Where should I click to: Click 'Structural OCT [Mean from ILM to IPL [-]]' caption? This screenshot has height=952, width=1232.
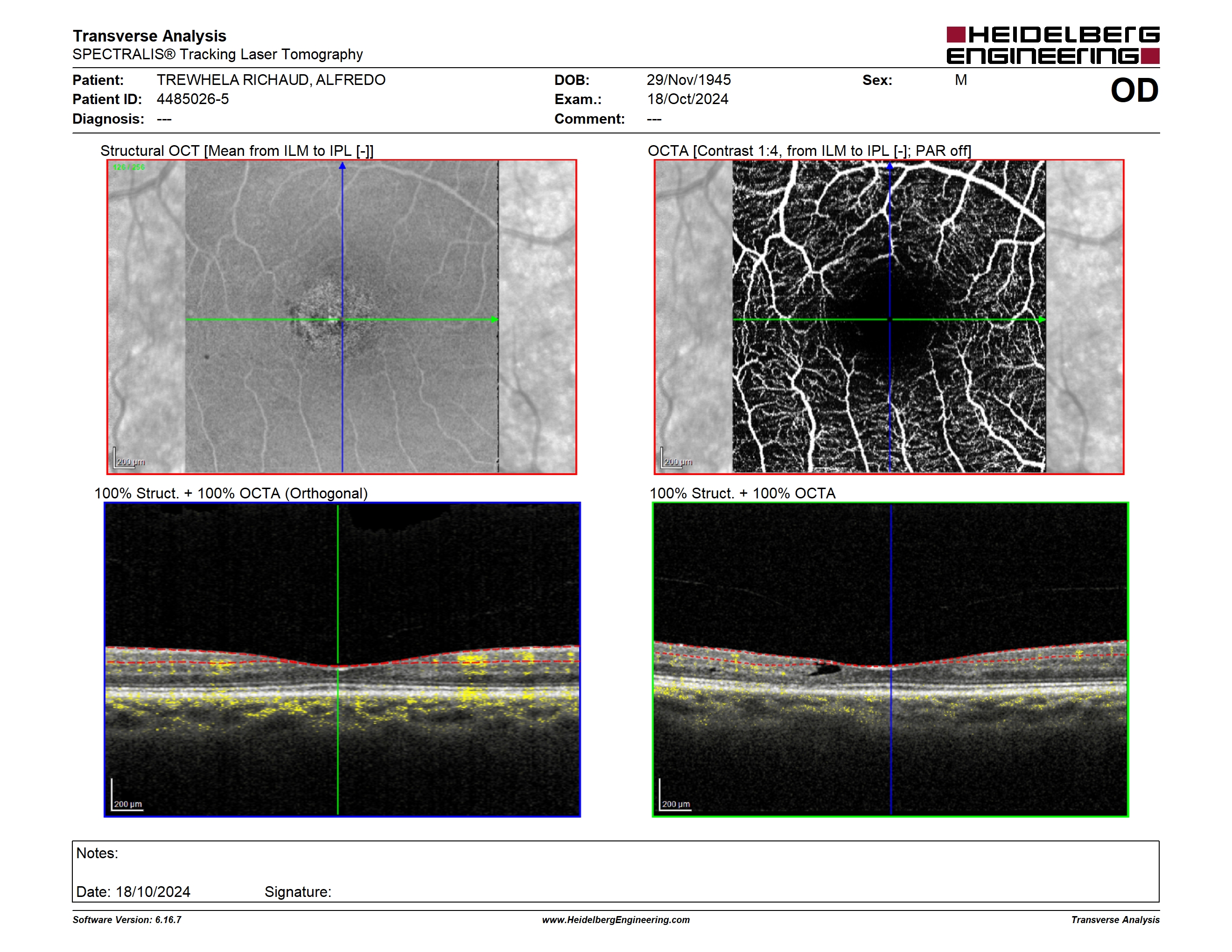coord(237,151)
